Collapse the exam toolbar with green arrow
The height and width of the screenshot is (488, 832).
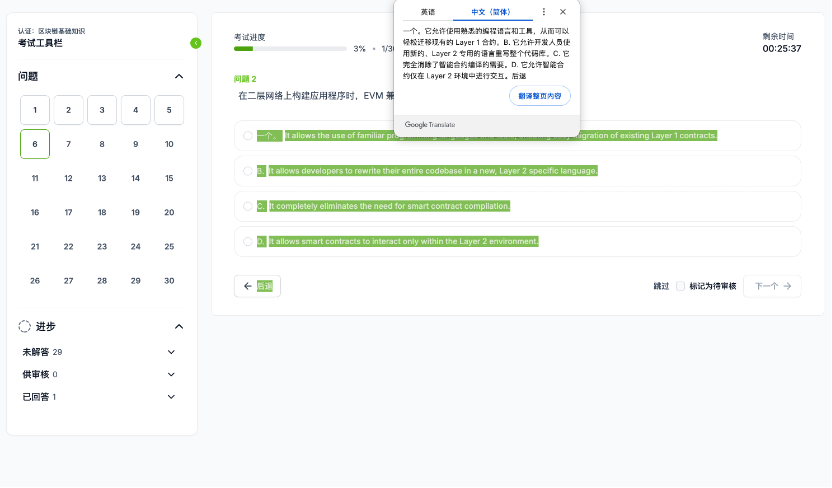[x=196, y=43]
